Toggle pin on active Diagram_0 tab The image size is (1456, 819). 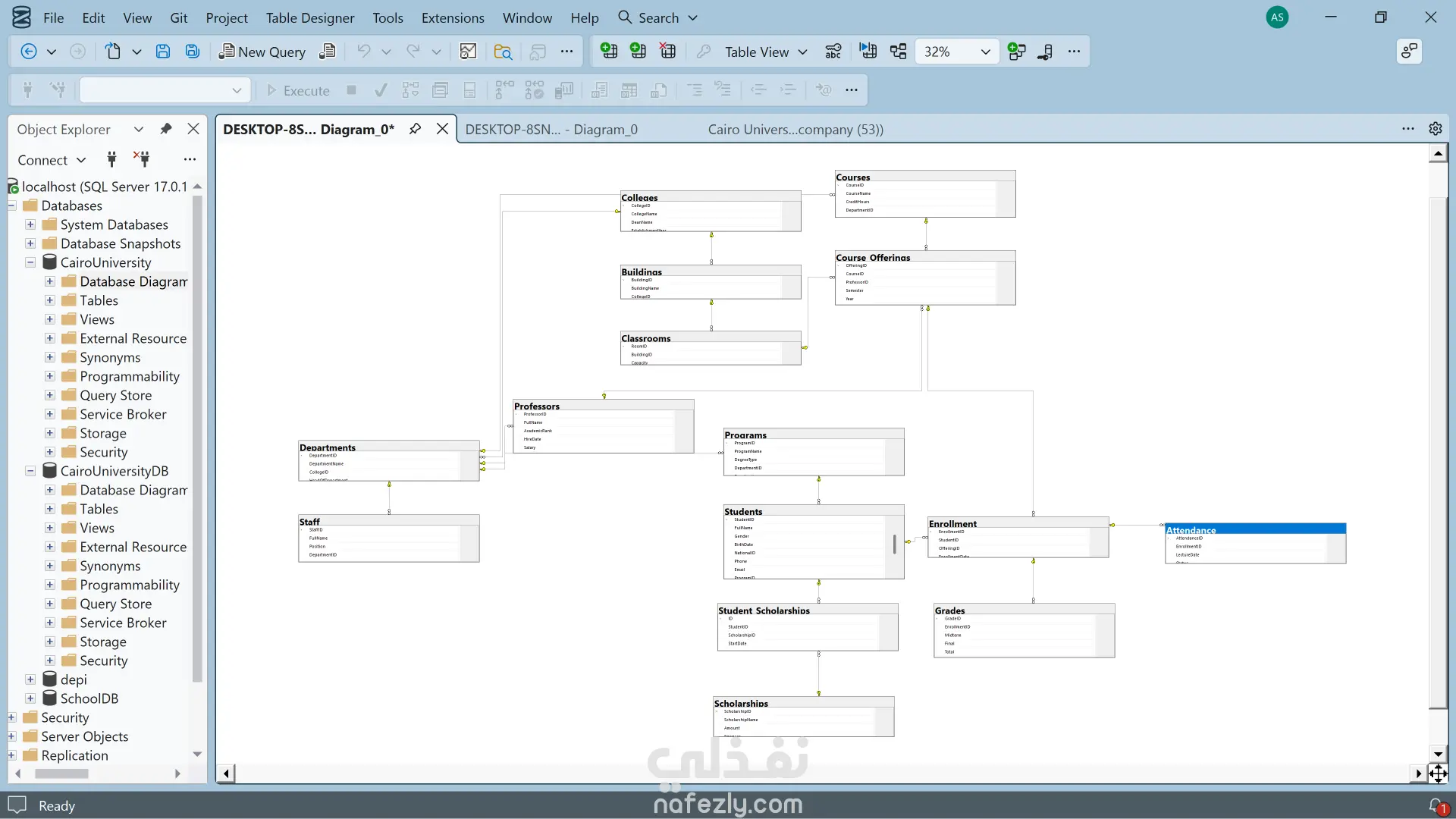(x=415, y=129)
